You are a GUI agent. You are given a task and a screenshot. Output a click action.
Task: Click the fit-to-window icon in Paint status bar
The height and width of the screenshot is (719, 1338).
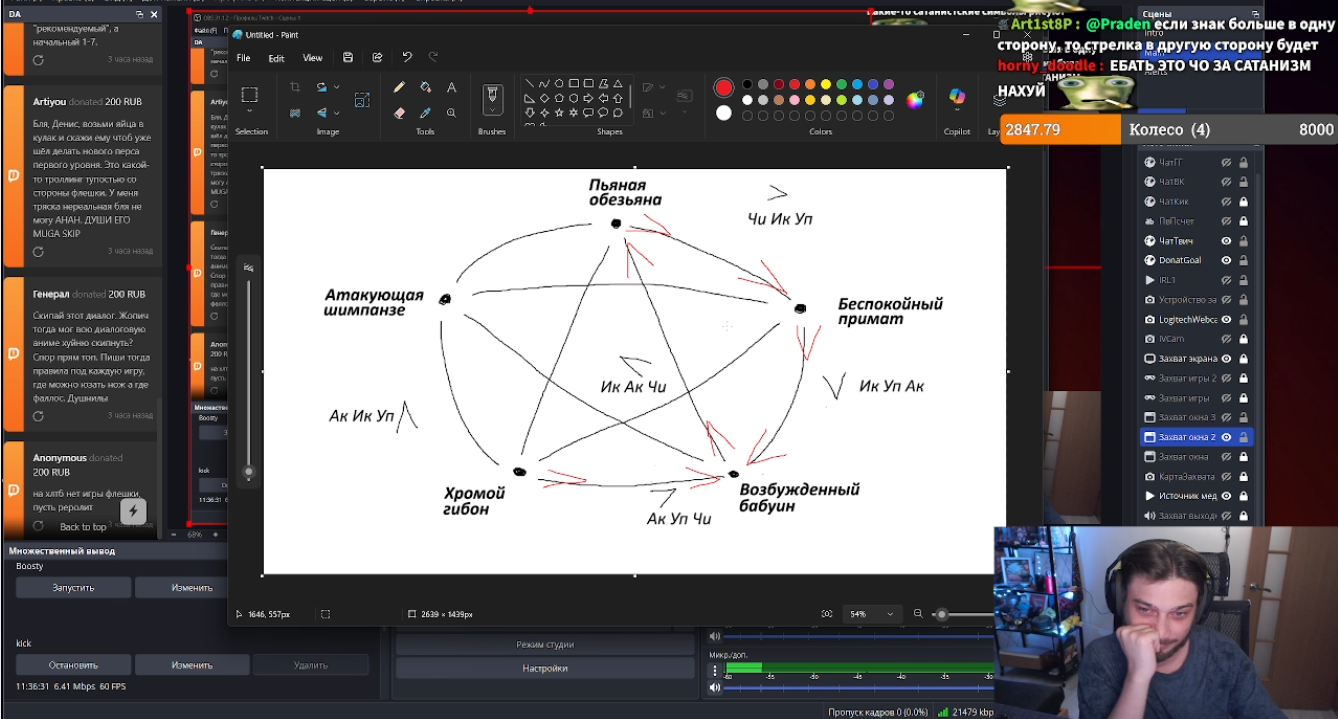pos(827,614)
